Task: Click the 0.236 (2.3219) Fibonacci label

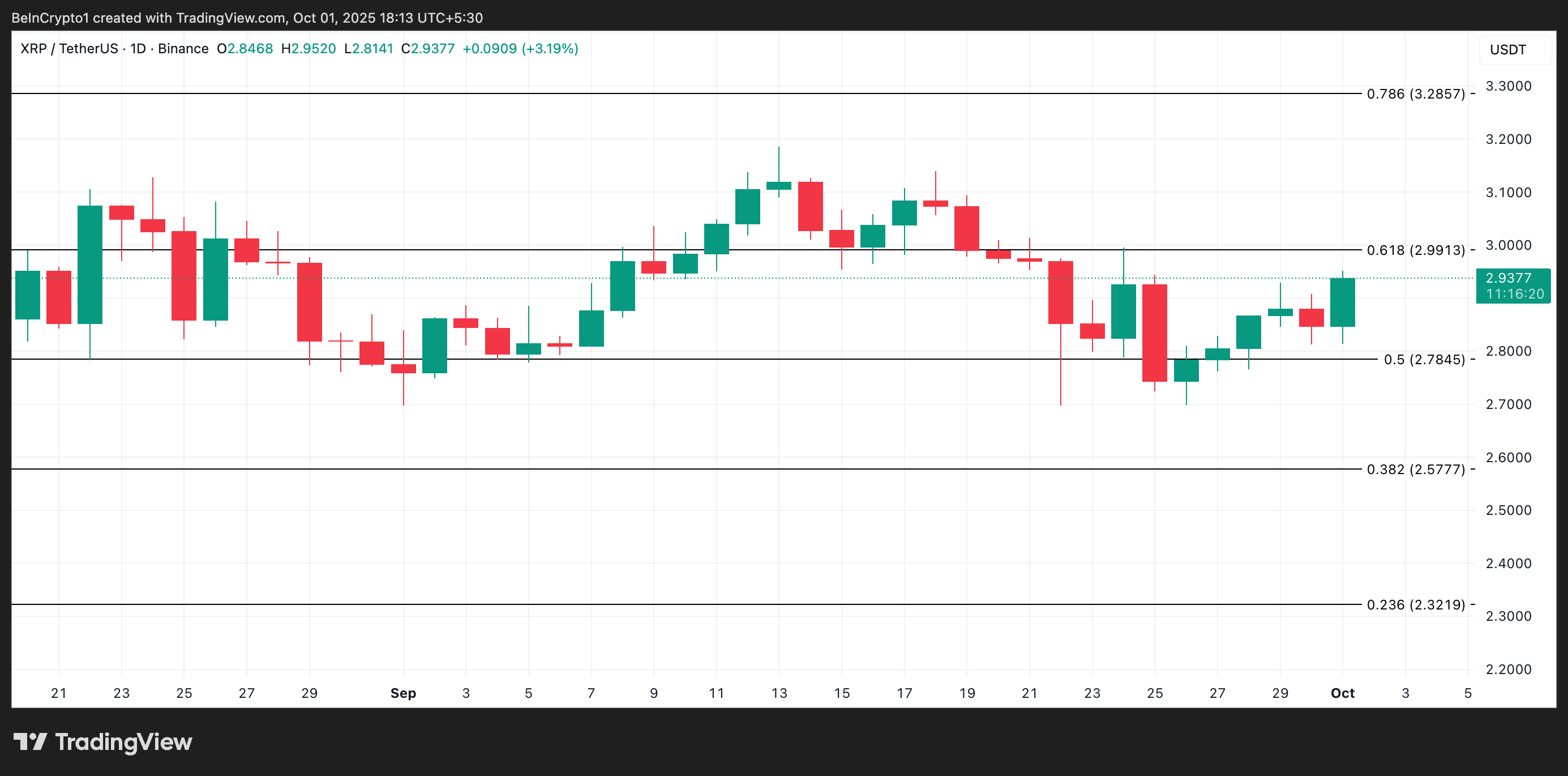Action: coord(1420,605)
